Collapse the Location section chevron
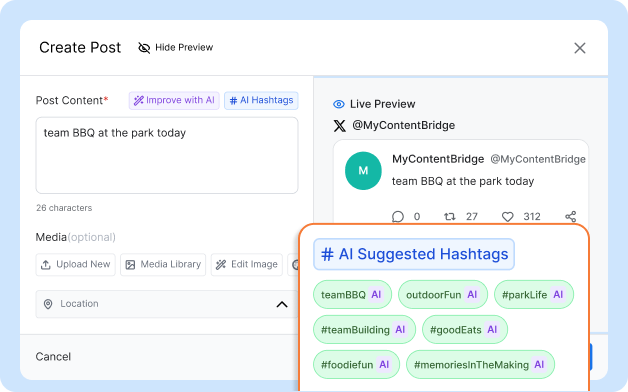This screenshot has height=392, width=628. point(282,304)
